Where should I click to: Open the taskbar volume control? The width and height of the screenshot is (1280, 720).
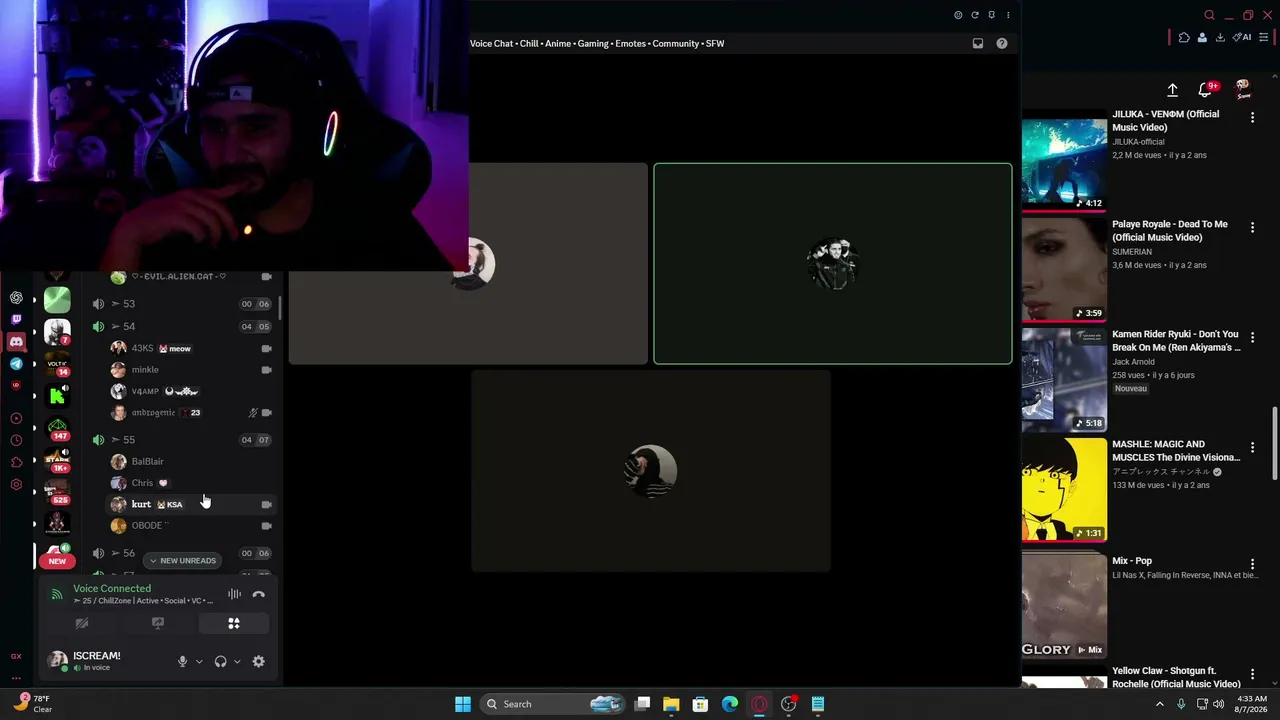[1218, 704]
